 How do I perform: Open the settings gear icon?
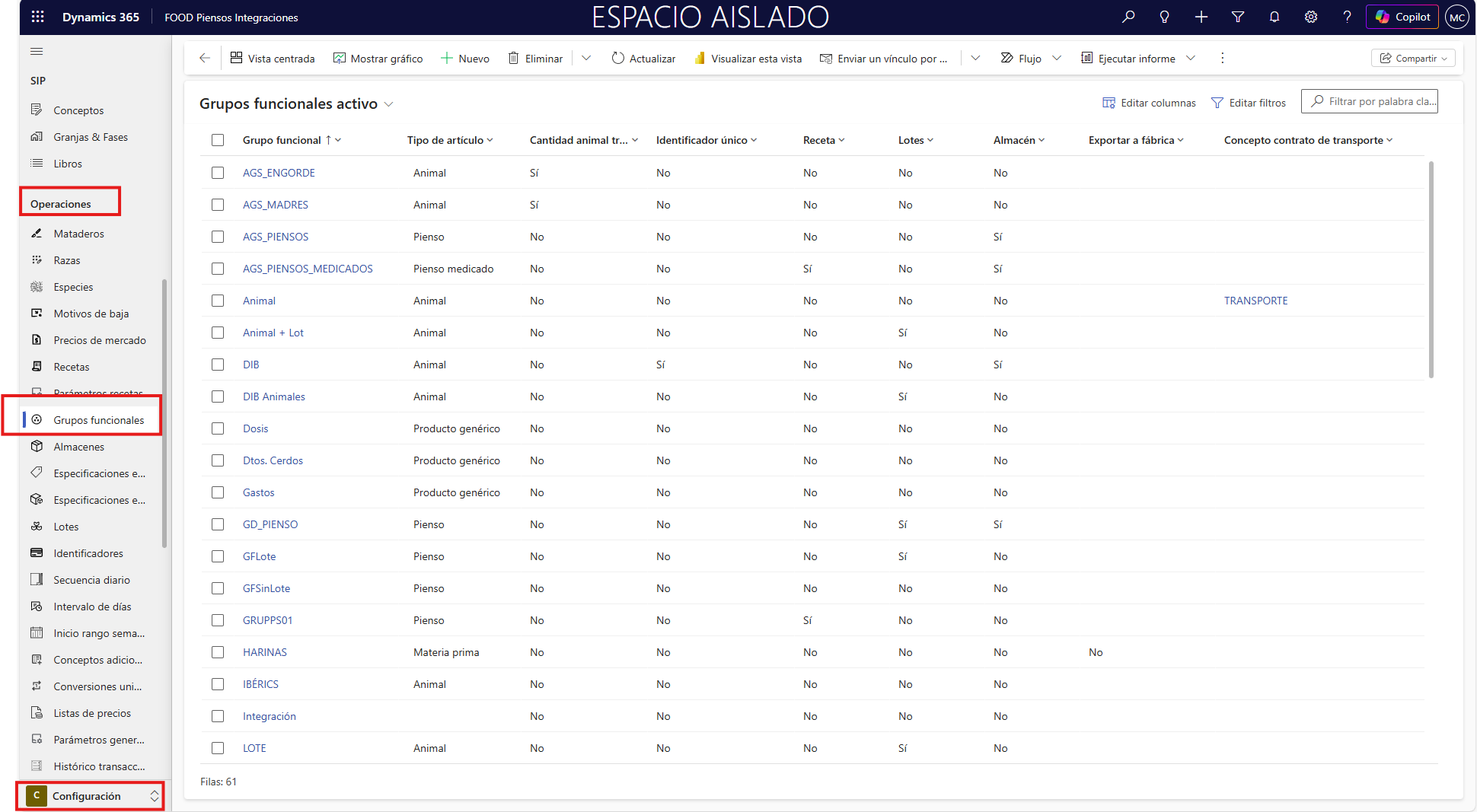click(x=1311, y=17)
